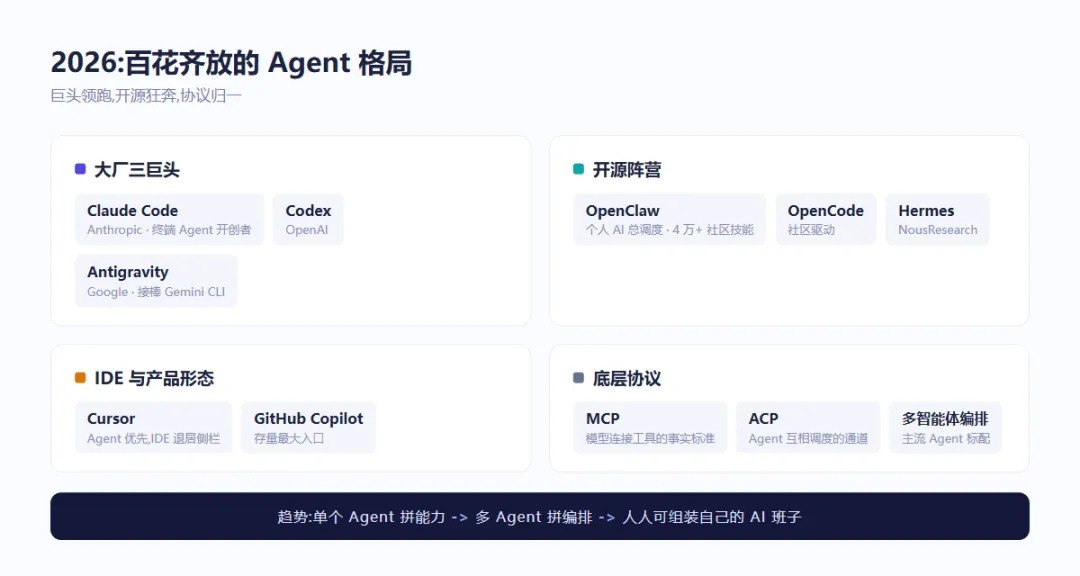Click the orange square beside IDE 与产品形态

[80, 378]
